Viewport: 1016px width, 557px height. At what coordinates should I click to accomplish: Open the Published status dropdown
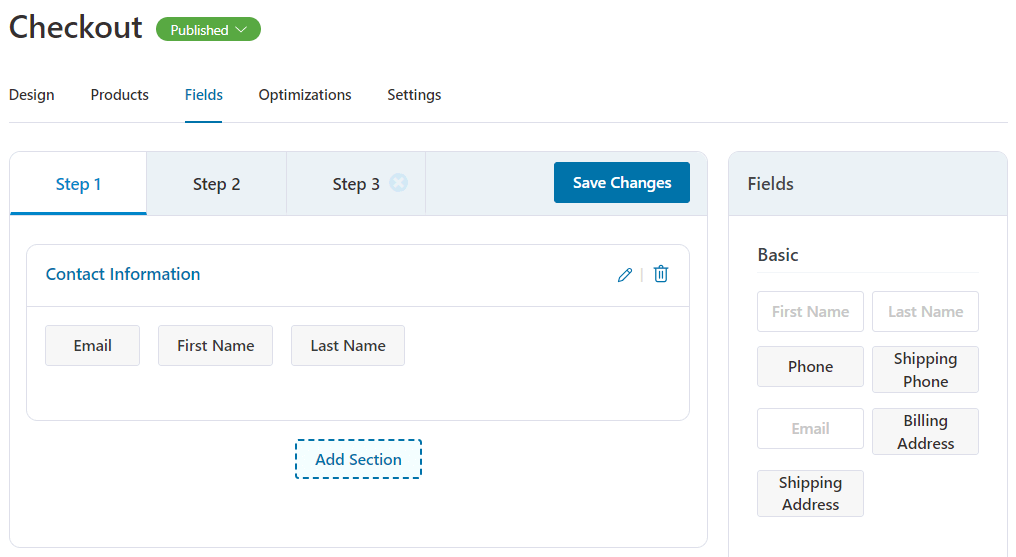tap(209, 30)
